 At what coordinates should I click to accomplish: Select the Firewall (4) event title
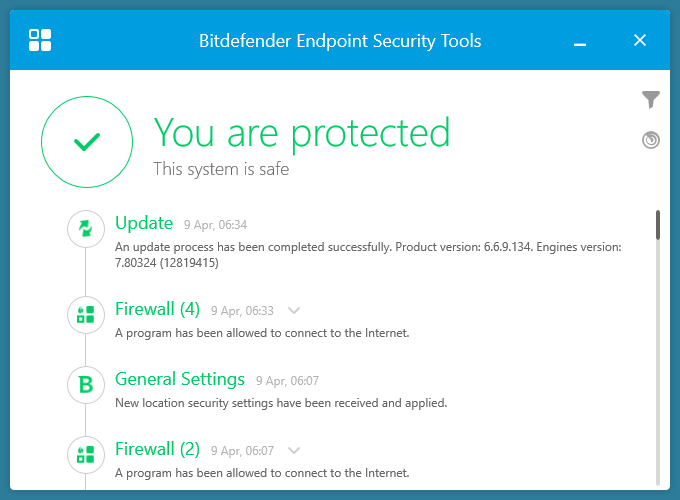157,309
